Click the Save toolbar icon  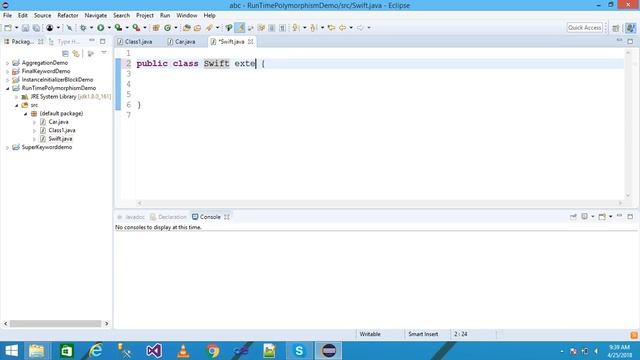point(25,28)
